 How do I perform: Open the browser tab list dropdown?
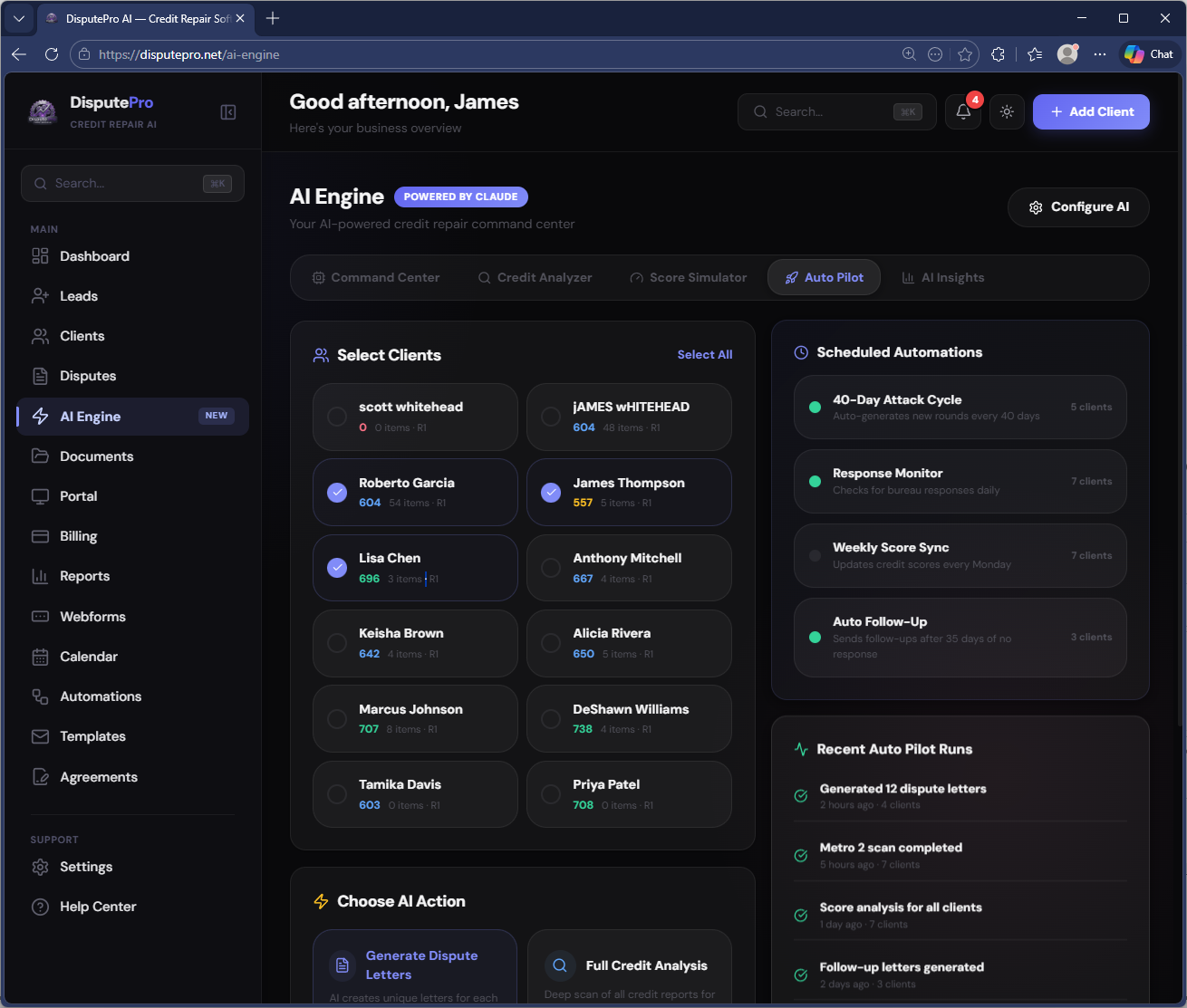[x=19, y=18]
